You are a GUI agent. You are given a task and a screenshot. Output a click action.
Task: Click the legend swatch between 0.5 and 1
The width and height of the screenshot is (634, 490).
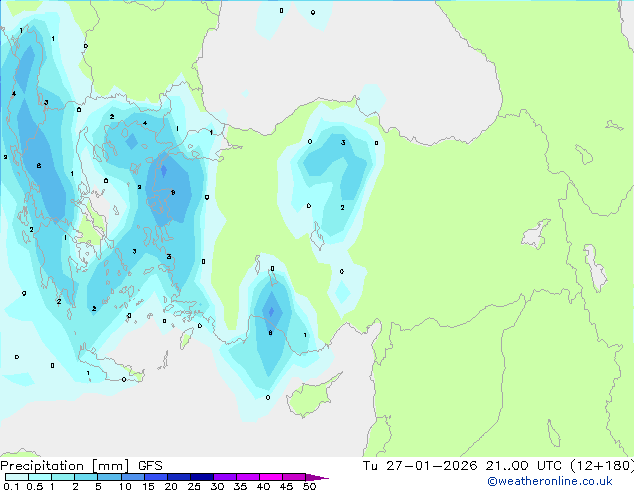coord(40,477)
